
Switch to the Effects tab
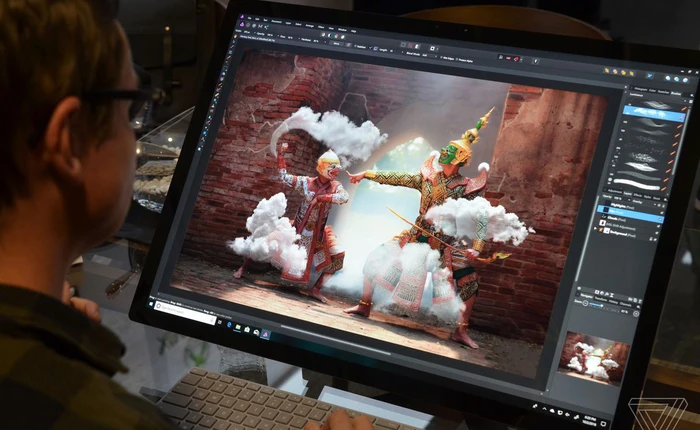coord(638,195)
